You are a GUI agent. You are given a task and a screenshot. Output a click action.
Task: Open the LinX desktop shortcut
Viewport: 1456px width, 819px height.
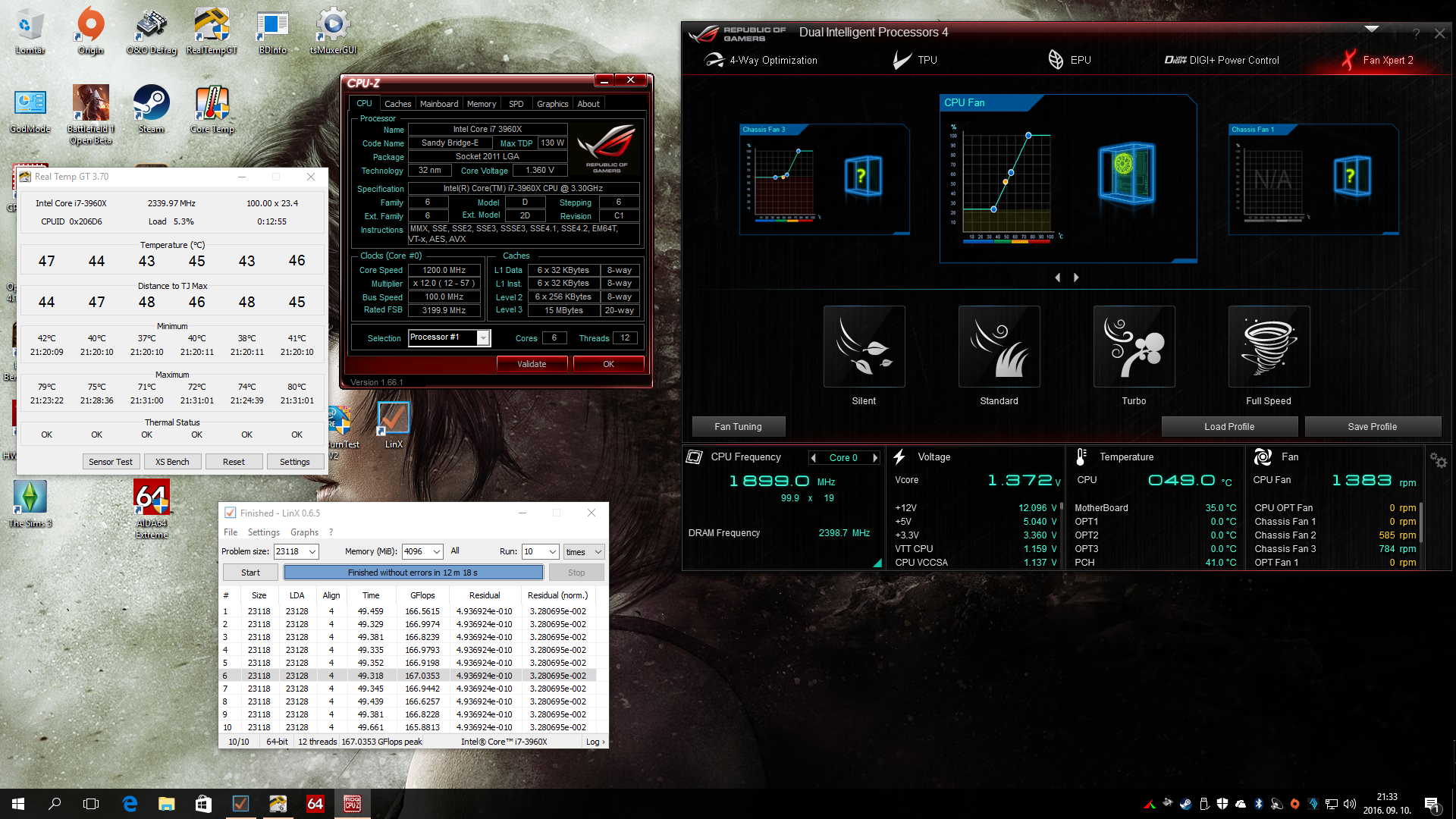(394, 419)
